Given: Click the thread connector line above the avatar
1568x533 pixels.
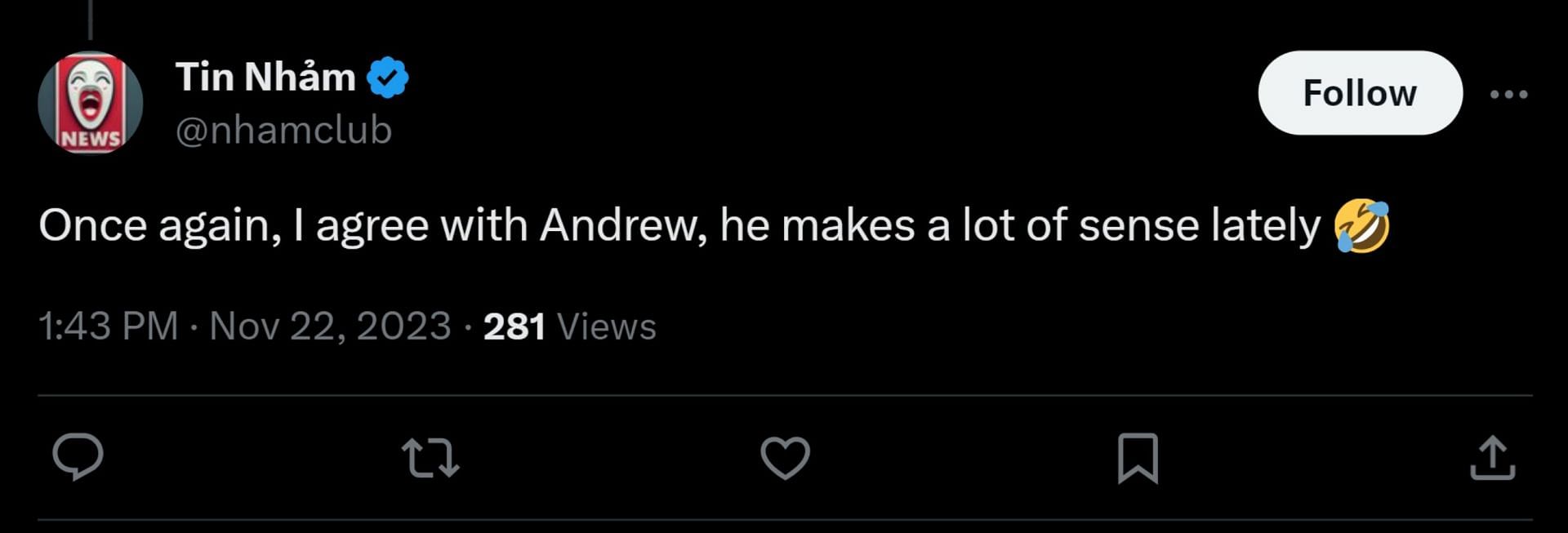Looking at the screenshot, I should click(91, 20).
